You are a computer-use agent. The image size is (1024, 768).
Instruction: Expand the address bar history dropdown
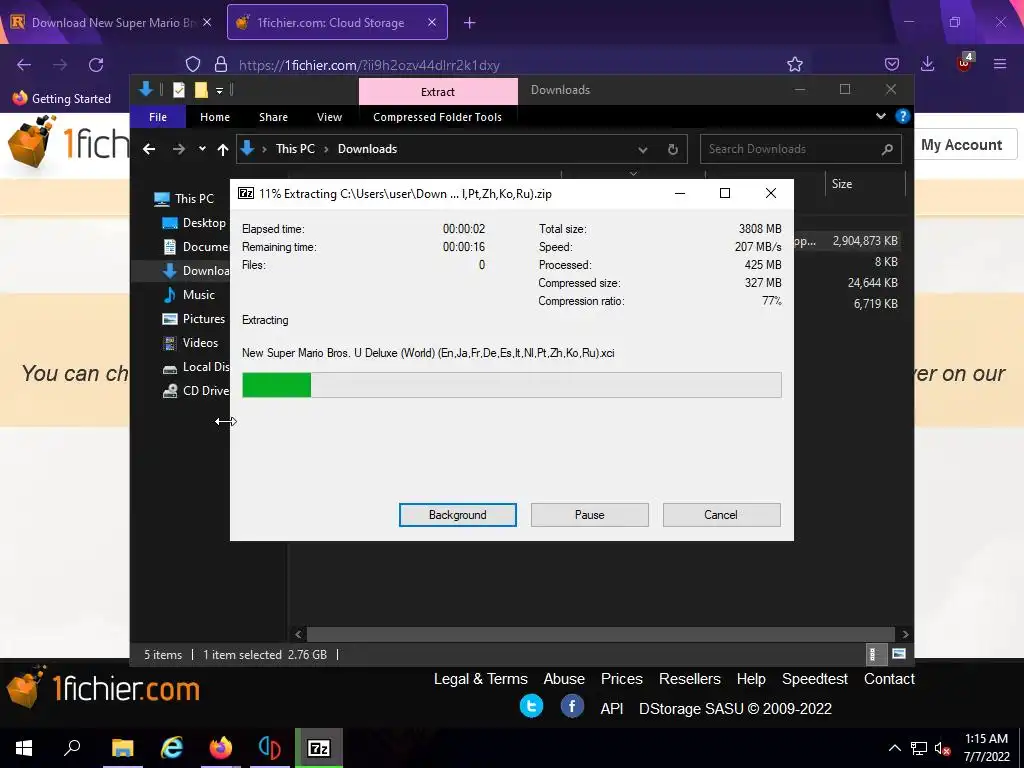(643, 150)
